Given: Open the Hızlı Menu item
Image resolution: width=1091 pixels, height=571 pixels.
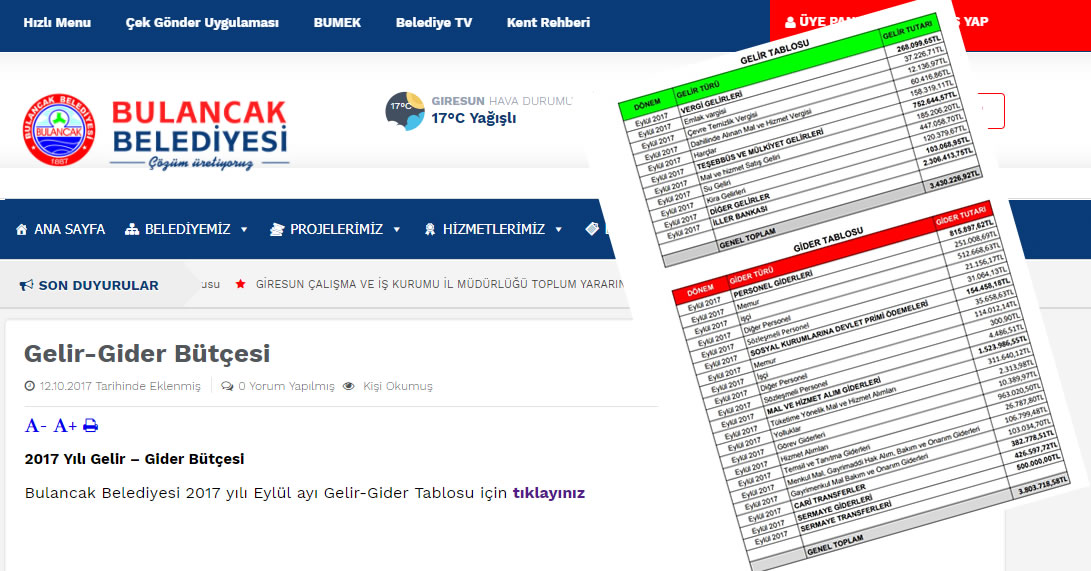Looking at the screenshot, I should [x=57, y=23].
